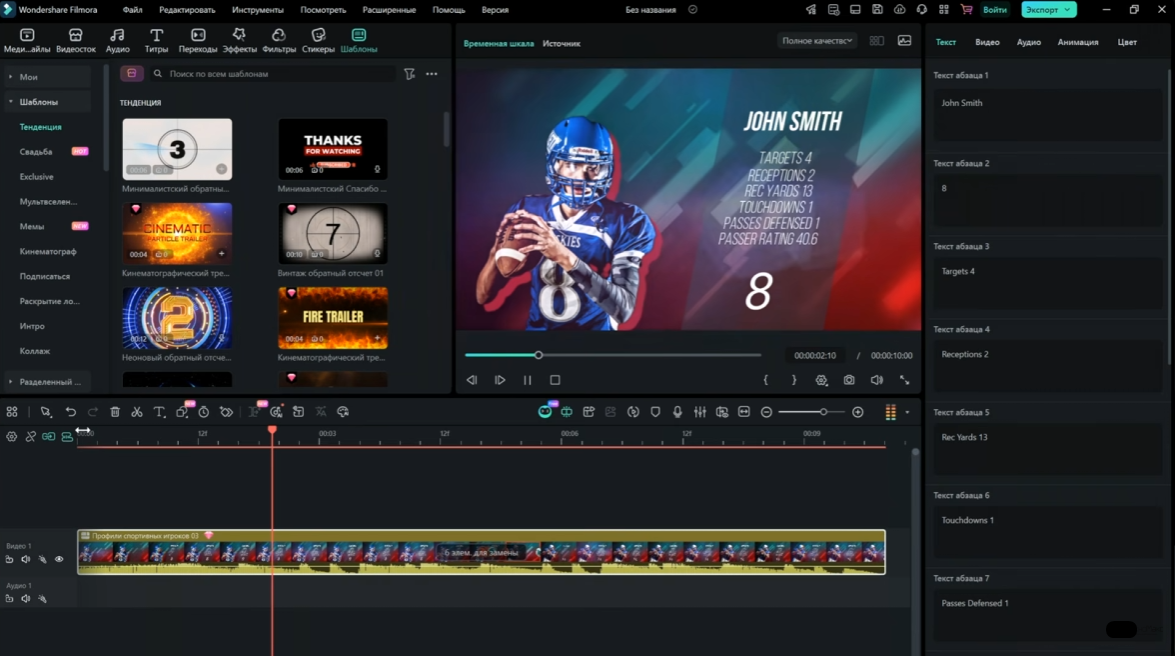The height and width of the screenshot is (656, 1175).
Task: Lock the Видео 1 track
Action: [9, 559]
